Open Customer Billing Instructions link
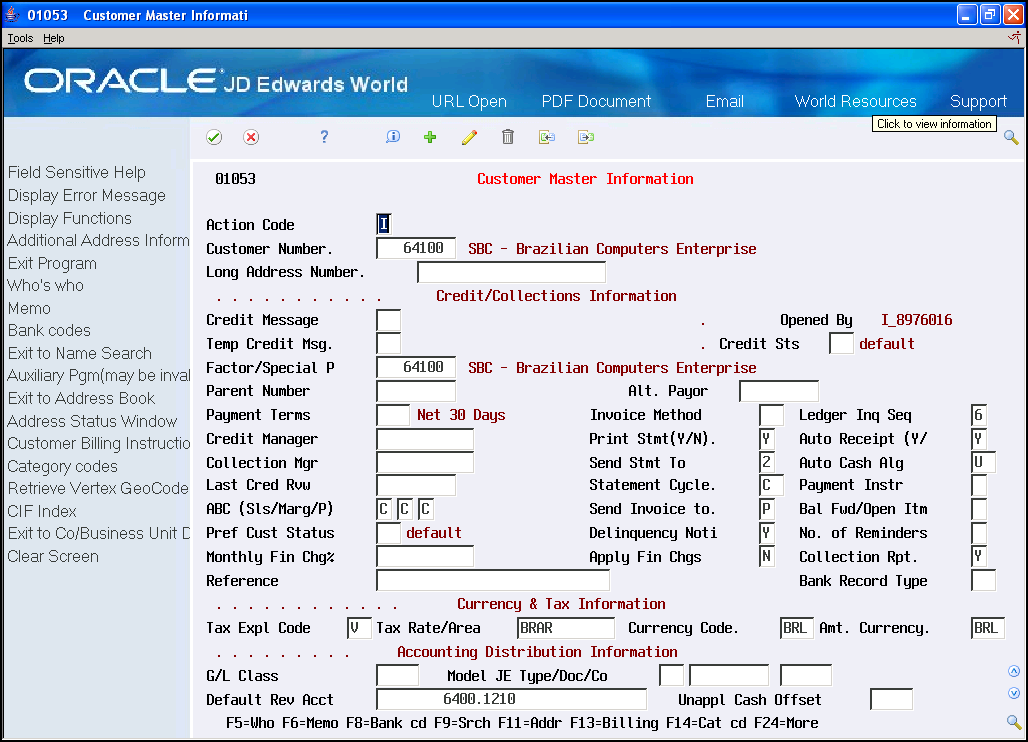This screenshot has width=1028, height=742. pos(98,444)
